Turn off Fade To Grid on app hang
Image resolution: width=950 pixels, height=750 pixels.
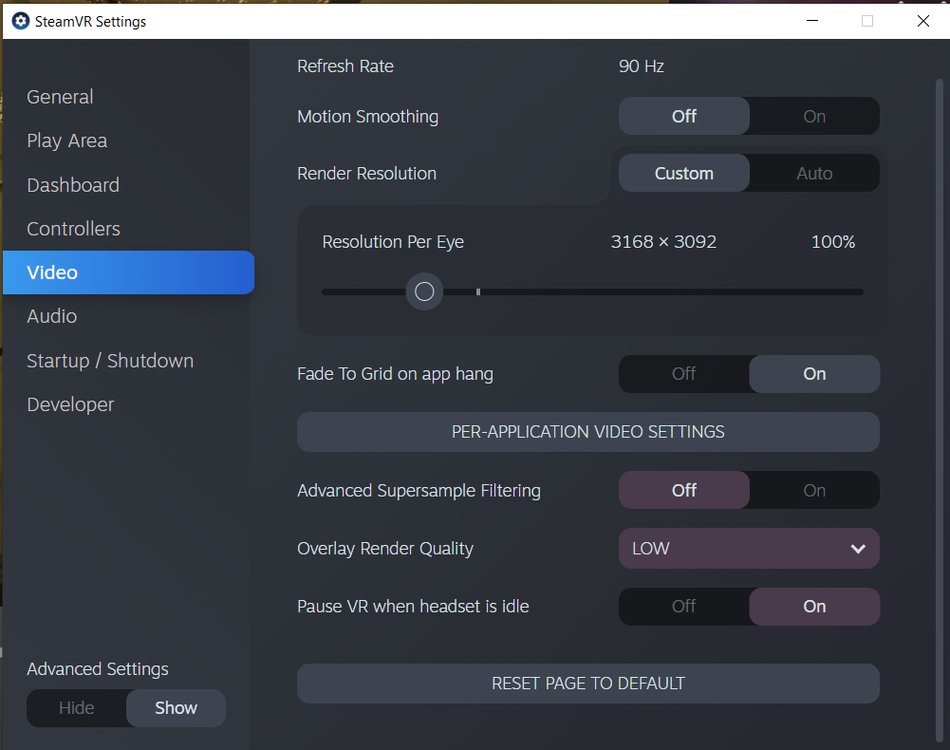[x=683, y=373]
